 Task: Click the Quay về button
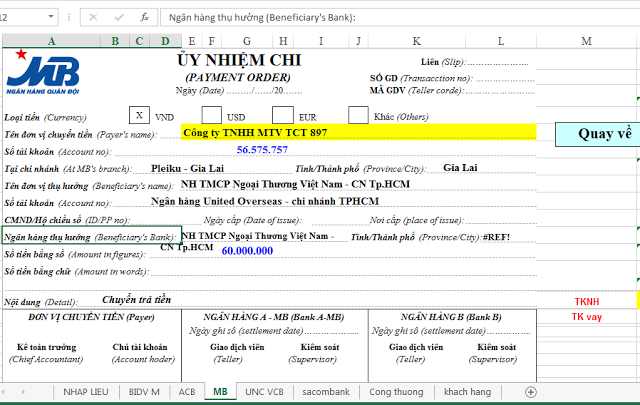click(x=596, y=134)
